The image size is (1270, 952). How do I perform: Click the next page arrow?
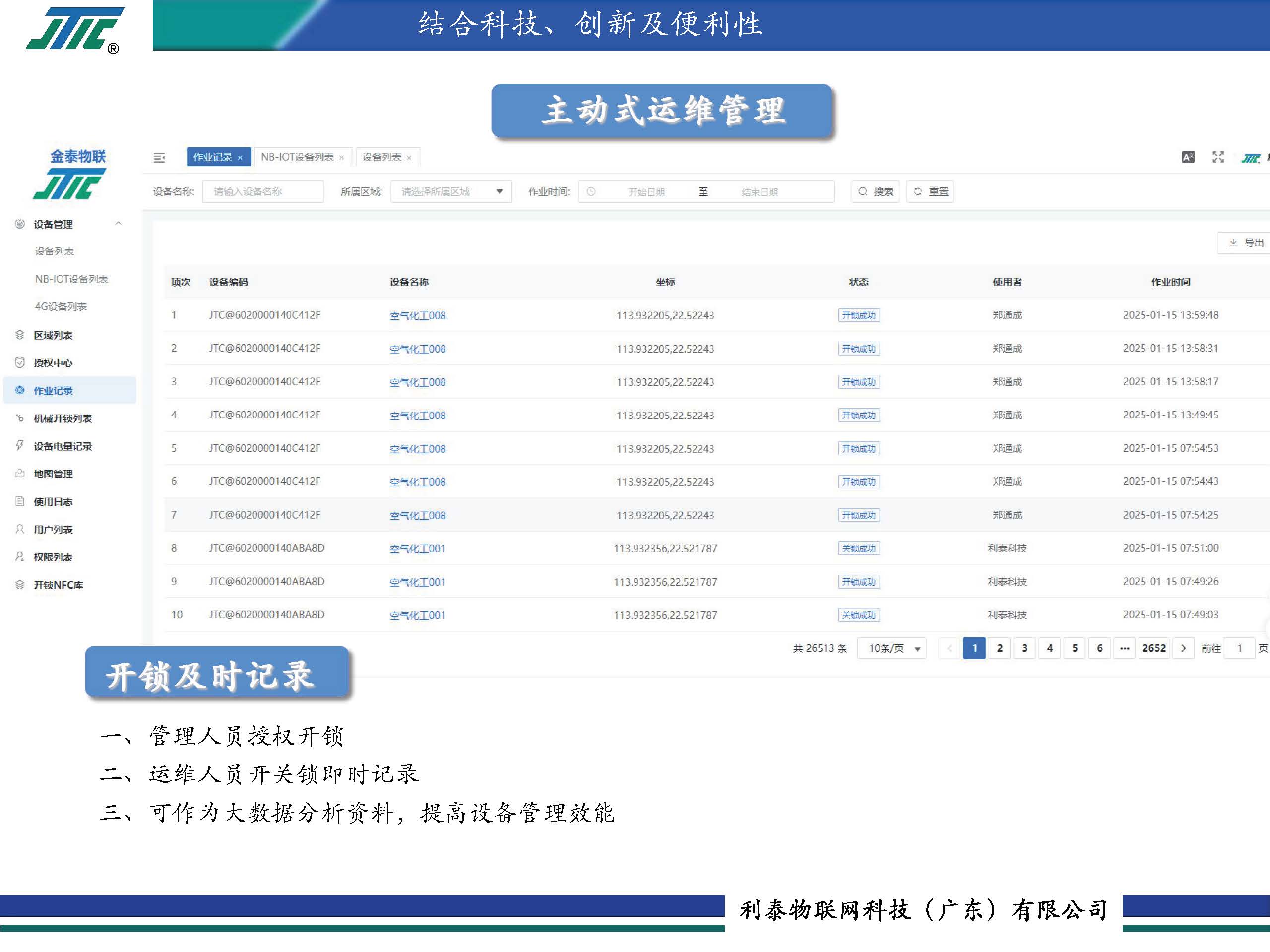(x=1183, y=648)
